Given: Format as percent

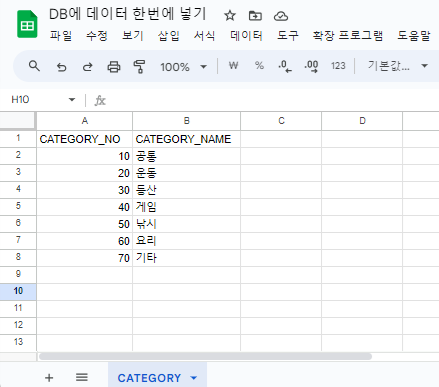Looking at the screenshot, I should (259, 66).
